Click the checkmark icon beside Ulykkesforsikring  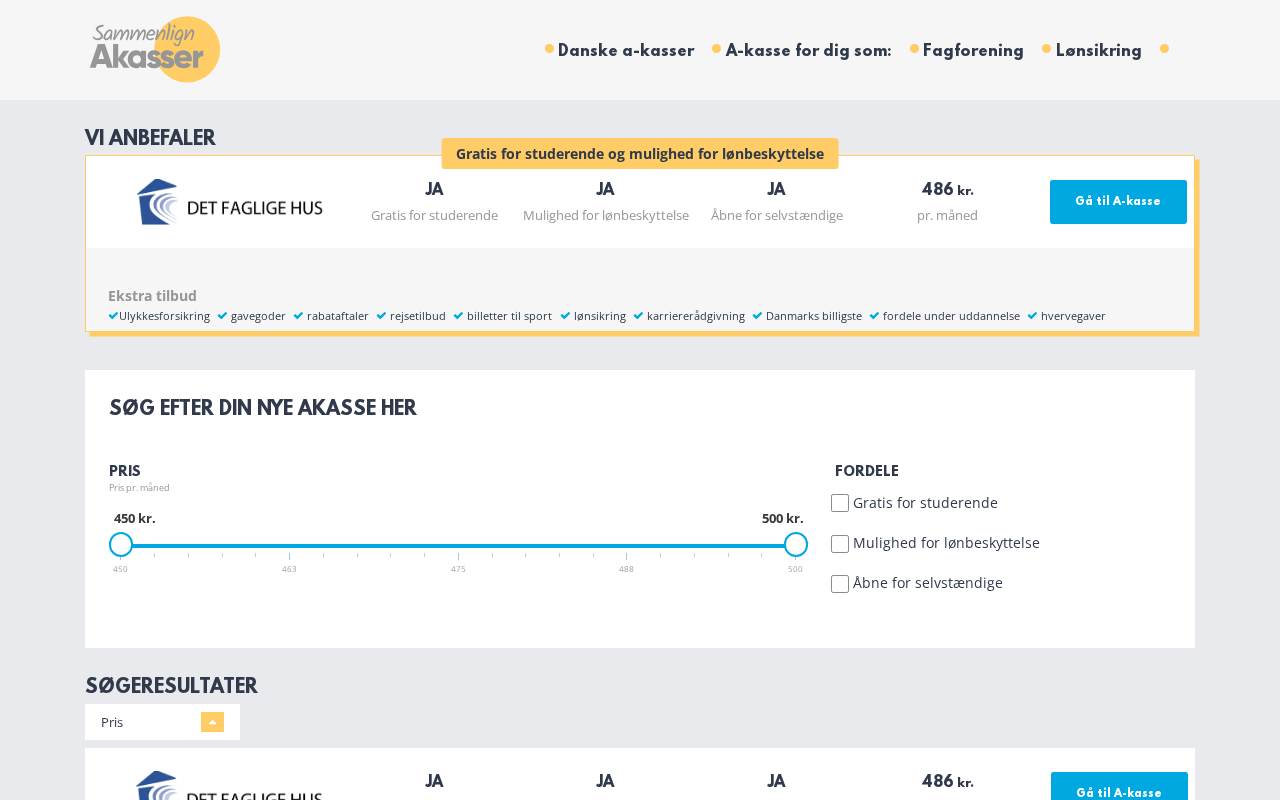coord(113,316)
